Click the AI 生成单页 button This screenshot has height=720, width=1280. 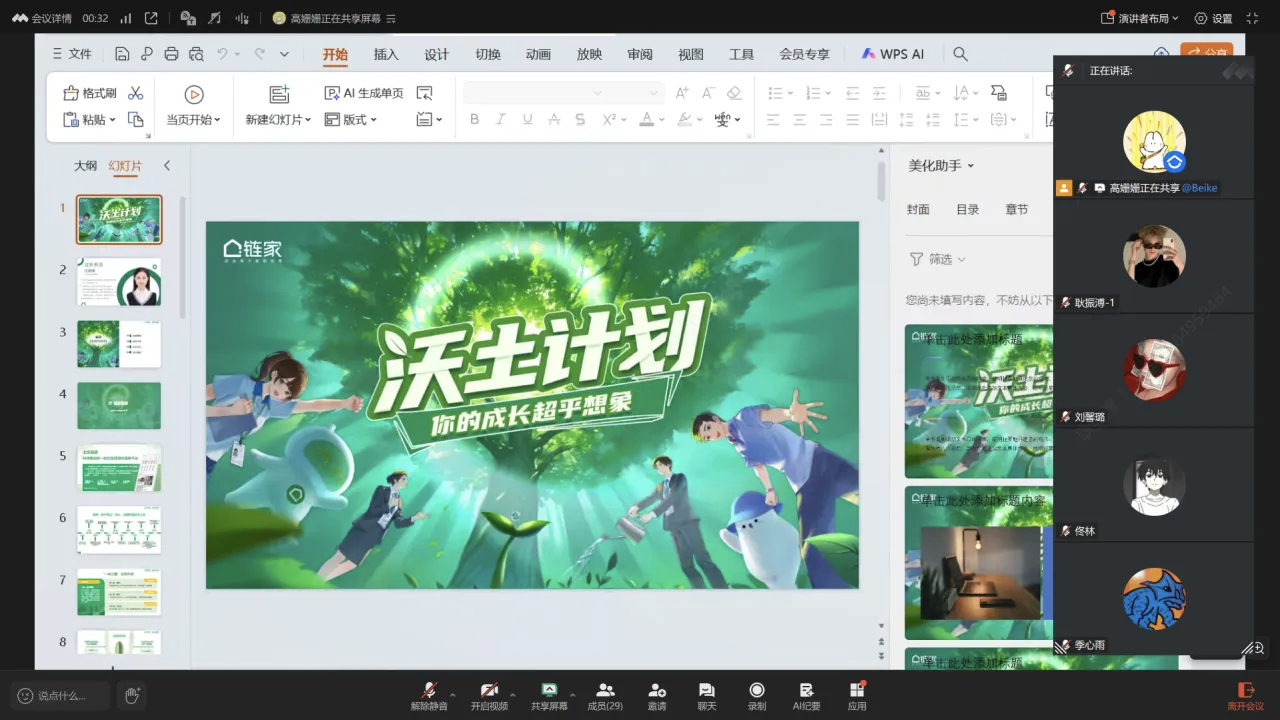pos(364,93)
